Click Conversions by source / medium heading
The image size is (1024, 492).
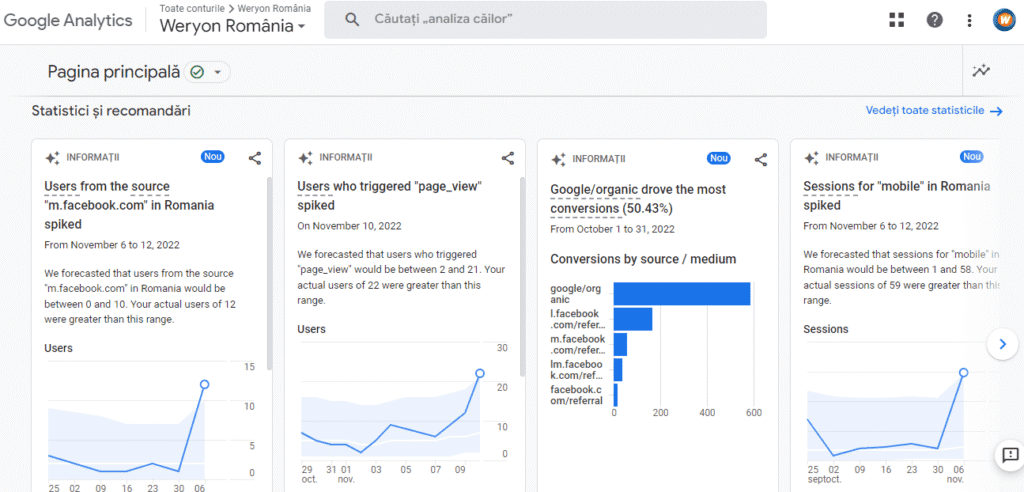[x=643, y=259]
